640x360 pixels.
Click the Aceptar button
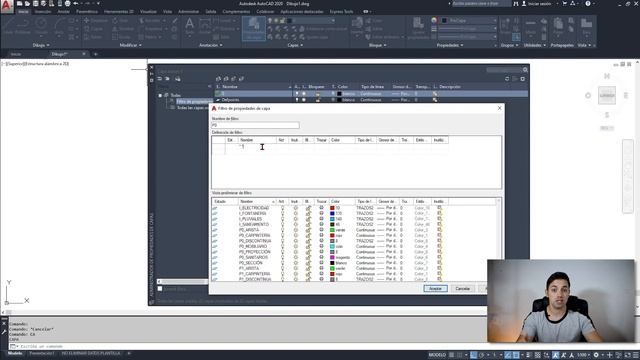click(436, 289)
